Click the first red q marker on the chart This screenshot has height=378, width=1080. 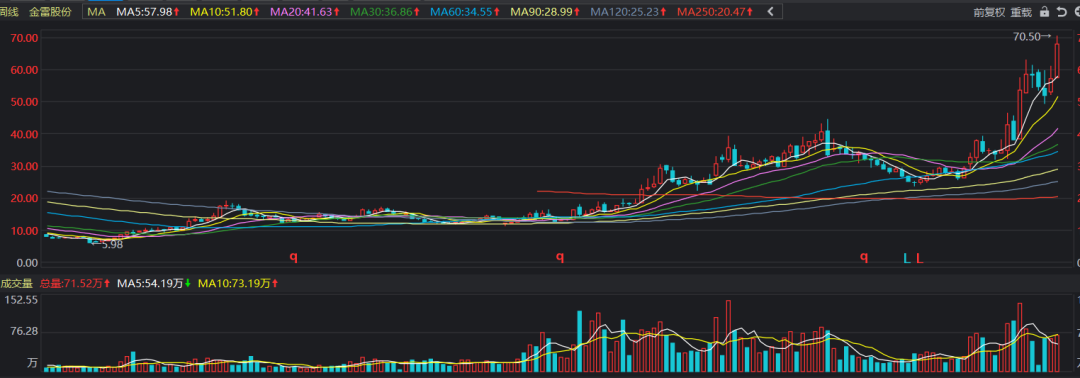(x=293, y=258)
